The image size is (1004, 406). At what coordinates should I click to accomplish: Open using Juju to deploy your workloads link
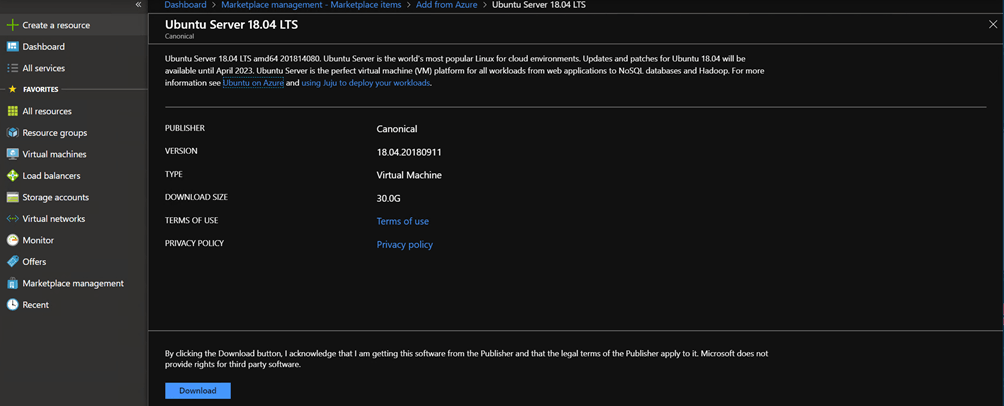click(366, 83)
